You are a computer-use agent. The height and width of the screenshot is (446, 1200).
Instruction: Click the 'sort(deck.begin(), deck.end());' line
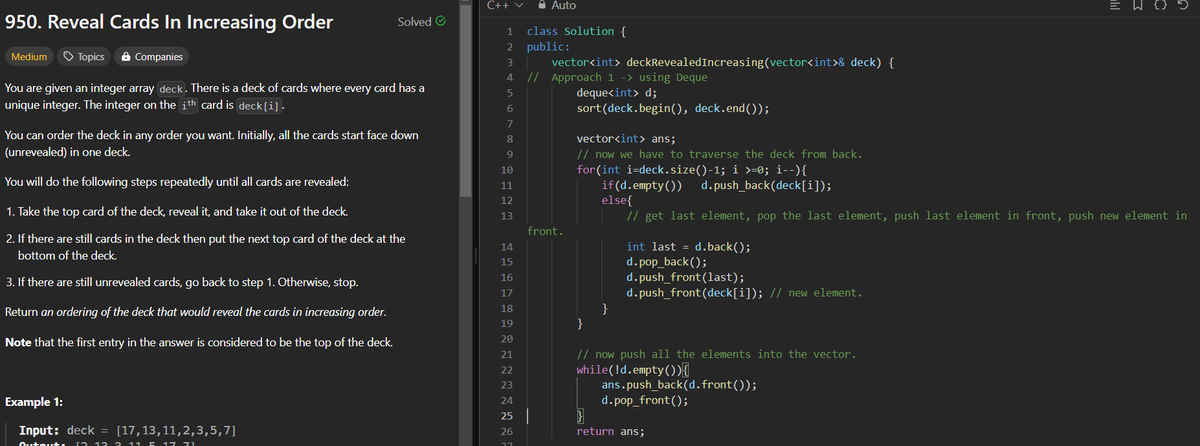pyautogui.click(x=673, y=108)
